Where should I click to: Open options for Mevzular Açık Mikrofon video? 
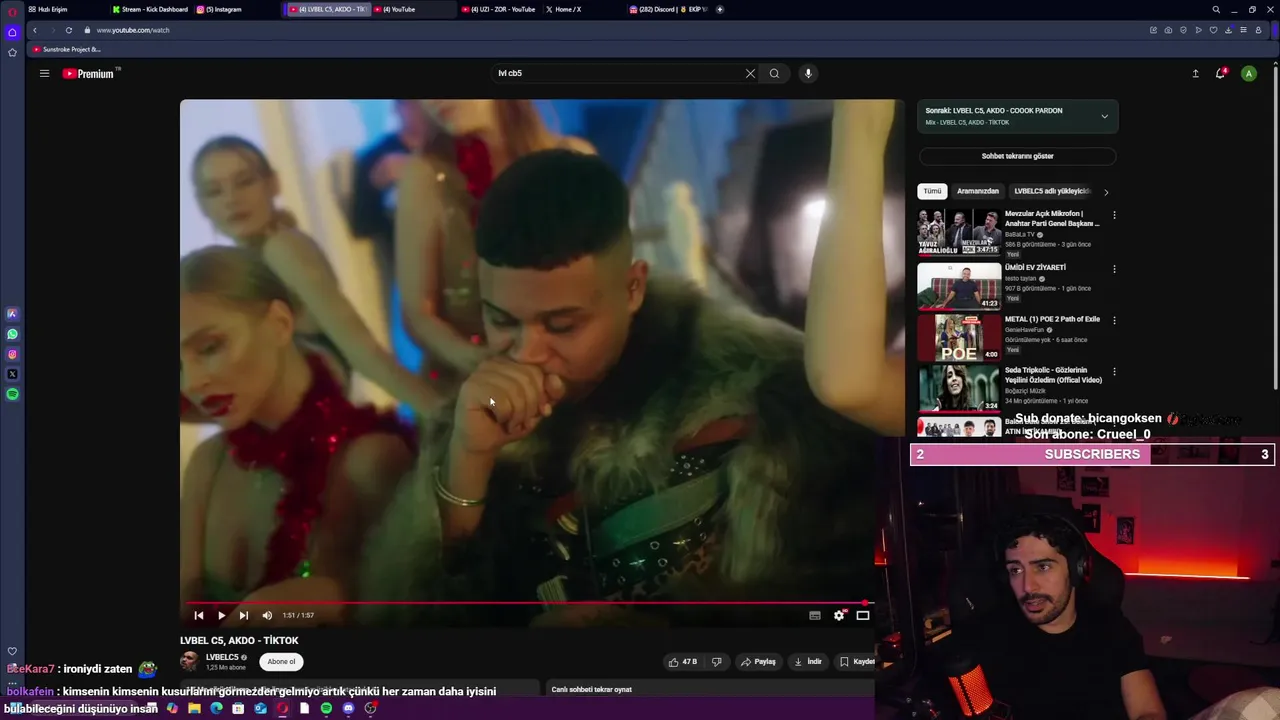coord(1114,215)
